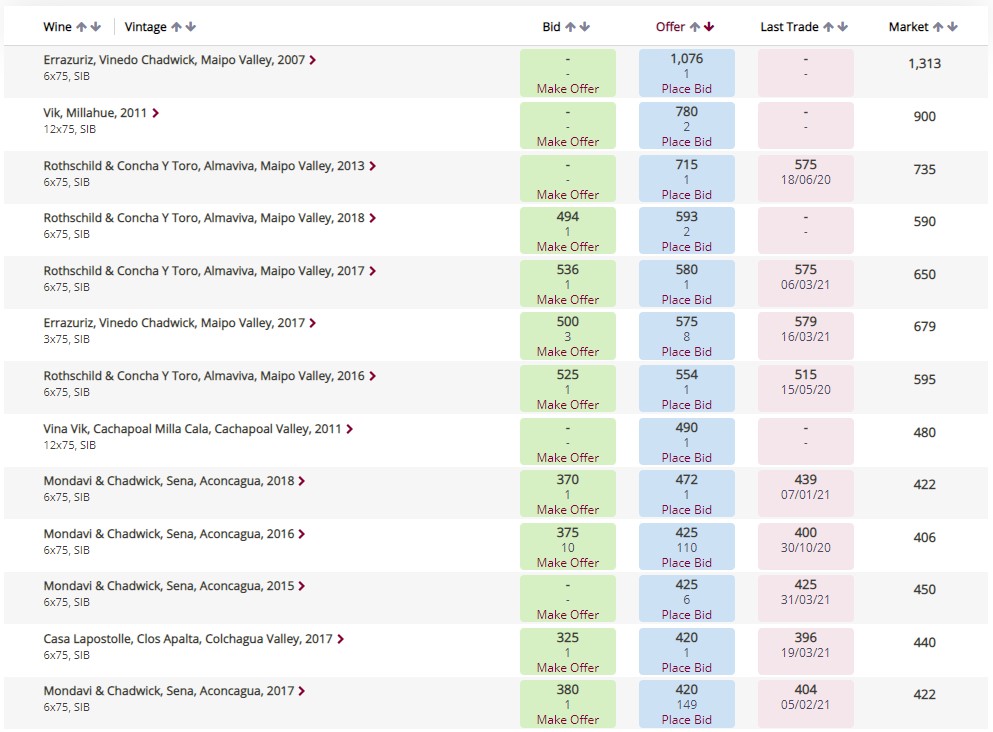This screenshot has width=993, height=732.
Task: Click the Offer column header
Action: tap(671, 27)
